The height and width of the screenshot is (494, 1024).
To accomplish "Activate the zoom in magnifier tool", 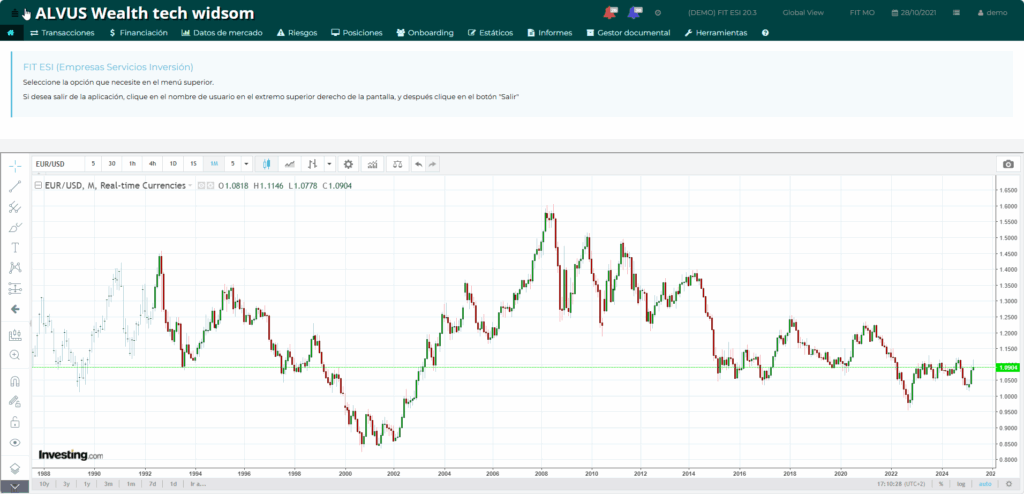I will tap(15, 355).
